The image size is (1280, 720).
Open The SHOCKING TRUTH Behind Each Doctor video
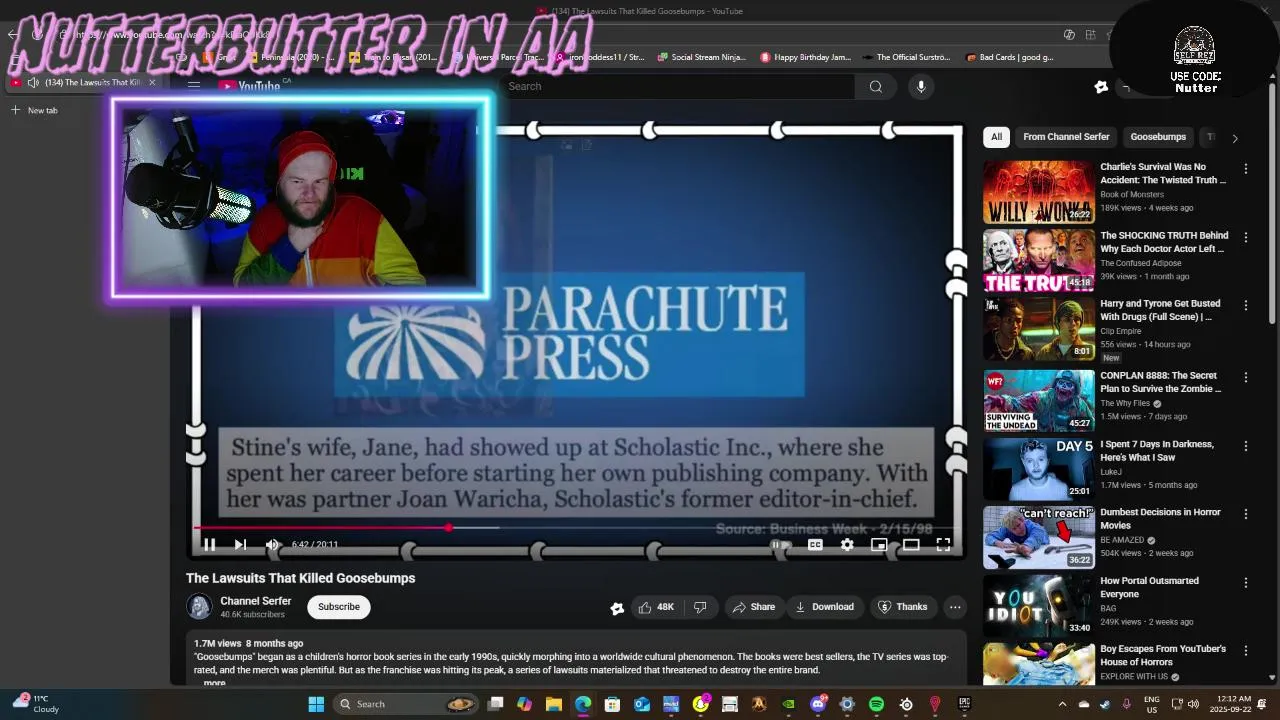(1164, 242)
